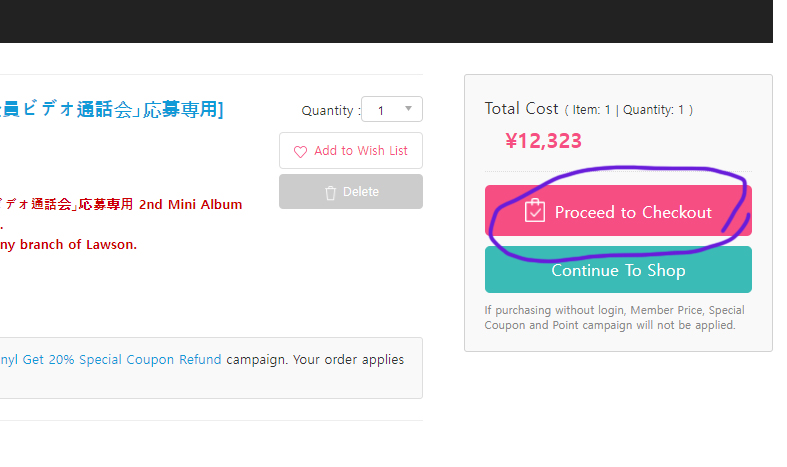Click the trash can icon on Delete
Screen dimensions: 787x467
click(331, 192)
